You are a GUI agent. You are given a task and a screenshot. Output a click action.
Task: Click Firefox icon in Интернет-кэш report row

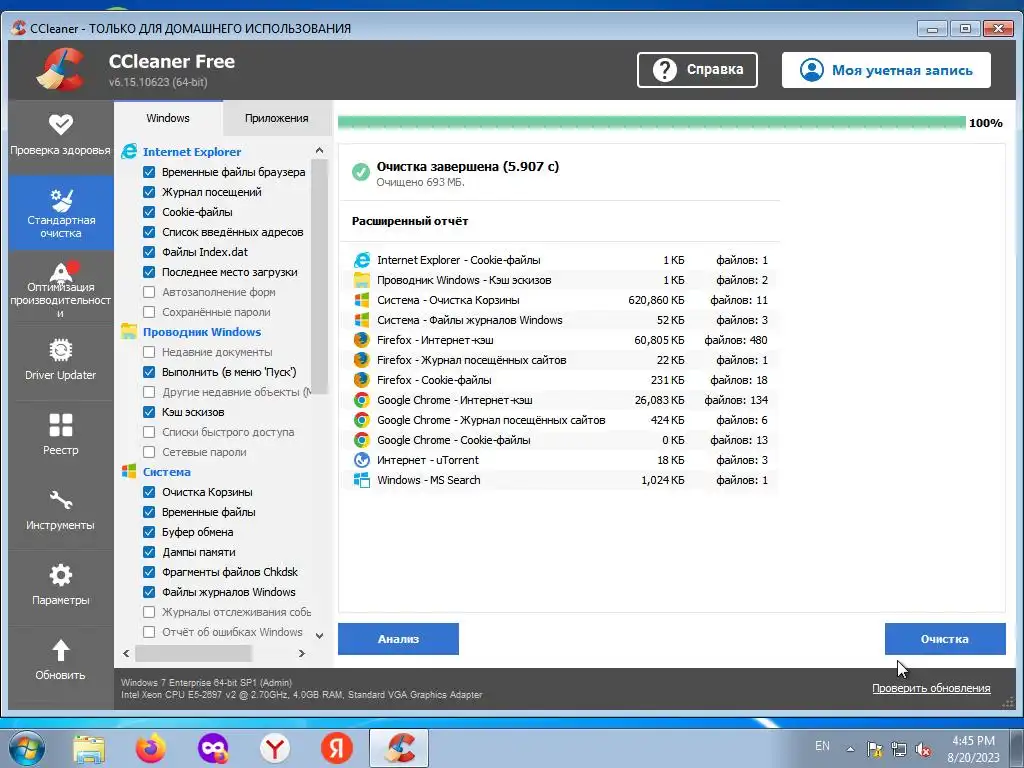point(362,340)
